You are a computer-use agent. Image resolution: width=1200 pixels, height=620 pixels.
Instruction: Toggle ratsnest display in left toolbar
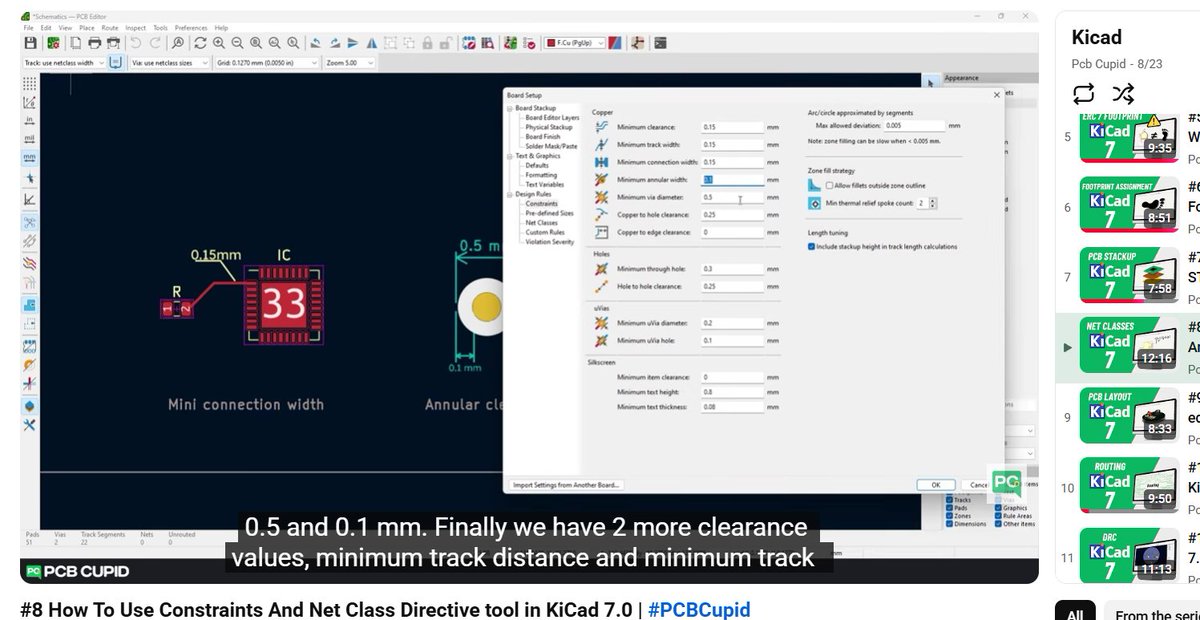pyautogui.click(x=29, y=222)
